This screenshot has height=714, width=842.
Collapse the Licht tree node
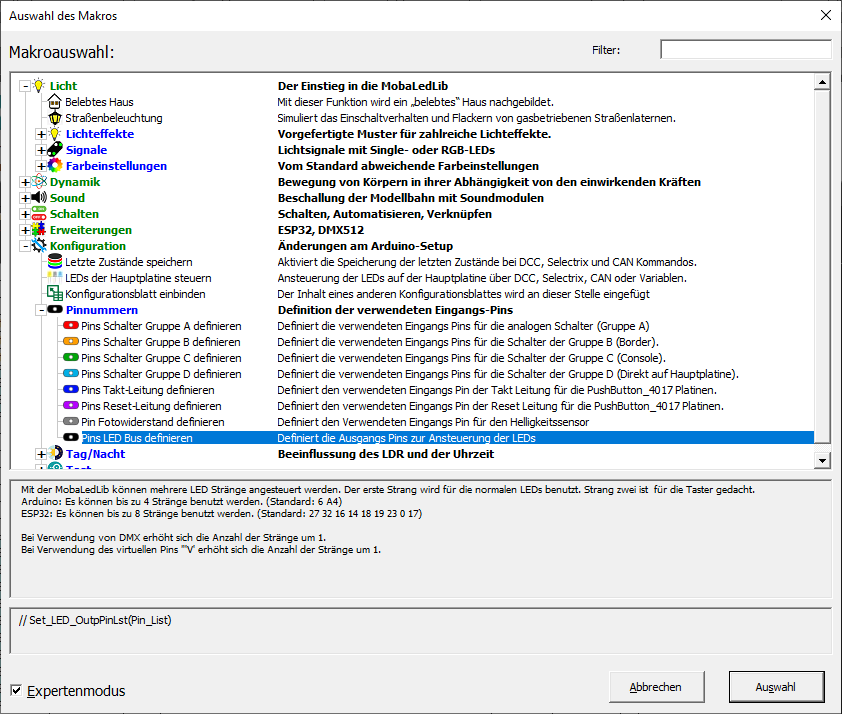(x=24, y=86)
